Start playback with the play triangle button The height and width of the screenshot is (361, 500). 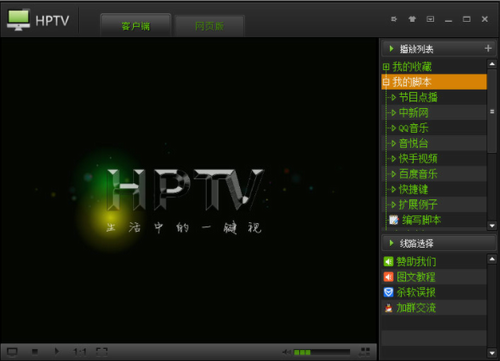(57, 351)
